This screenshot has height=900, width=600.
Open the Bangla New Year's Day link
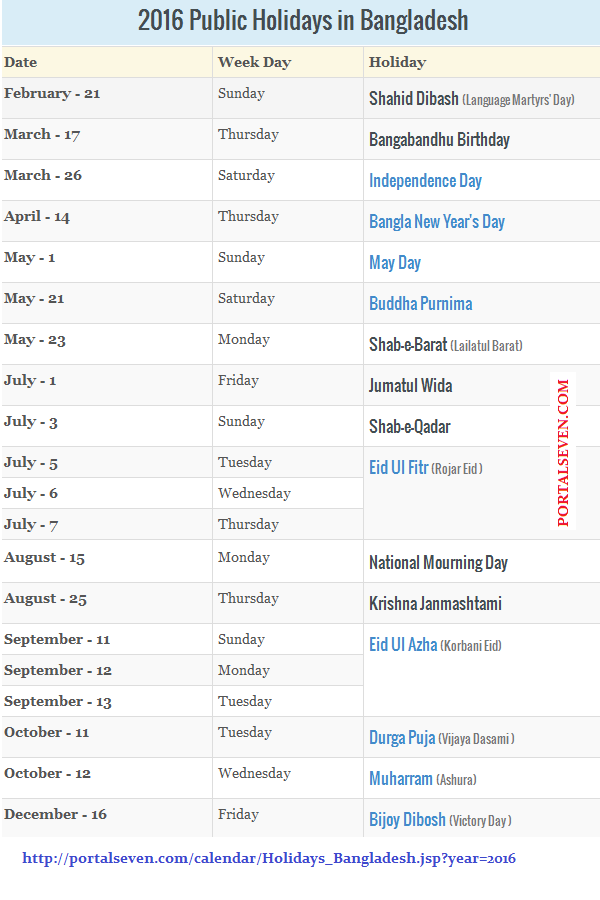(436, 222)
